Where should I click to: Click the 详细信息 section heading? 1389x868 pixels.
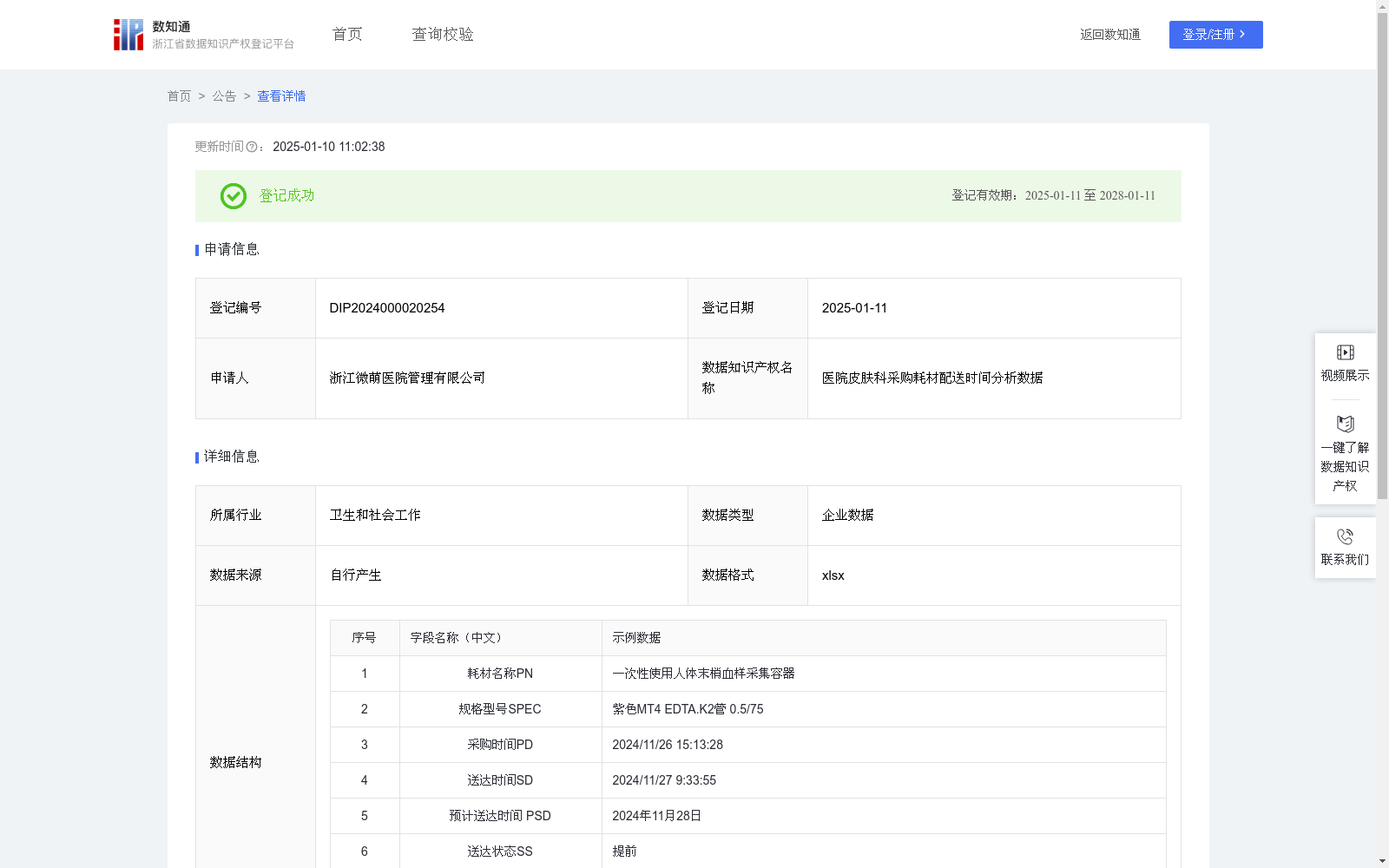tap(232, 457)
